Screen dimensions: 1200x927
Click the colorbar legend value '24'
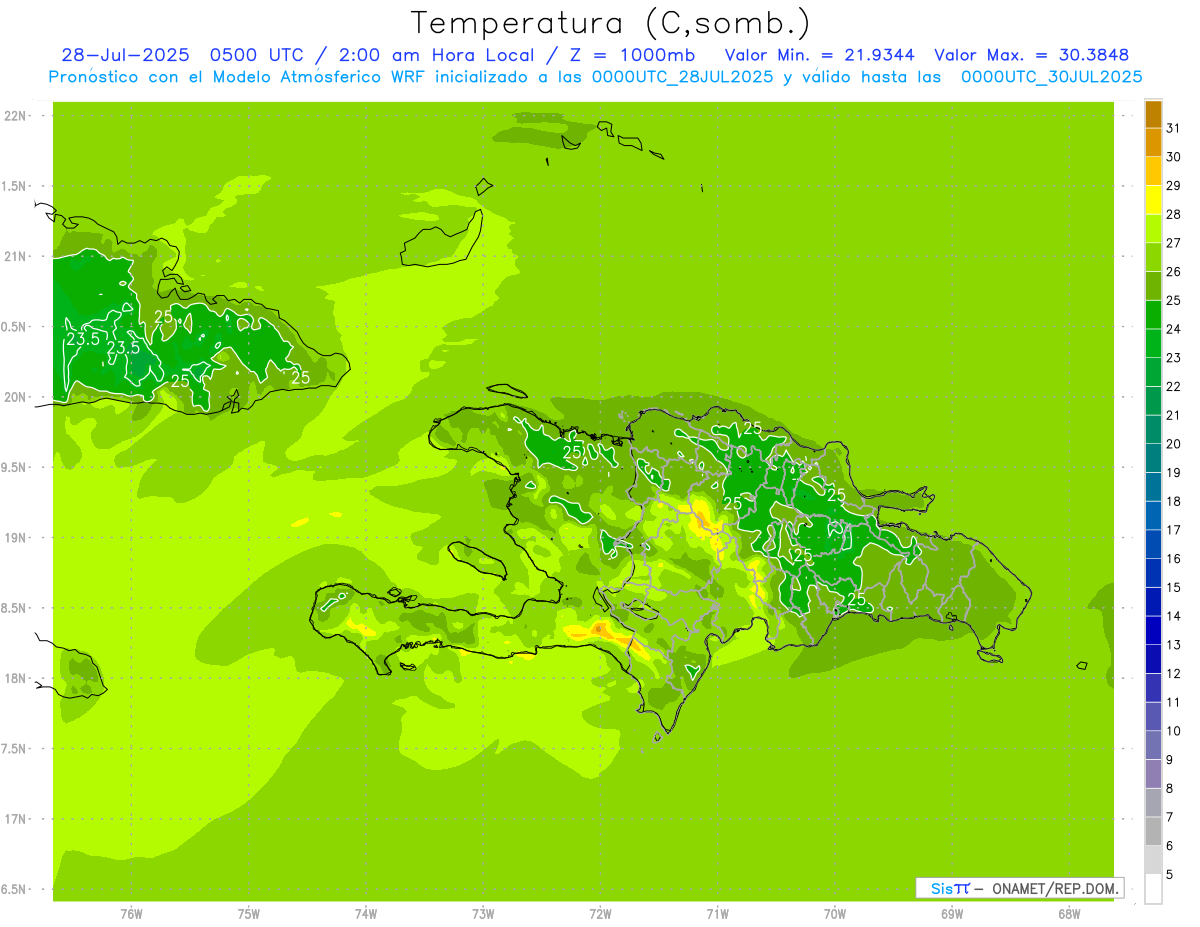(1173, 329)
